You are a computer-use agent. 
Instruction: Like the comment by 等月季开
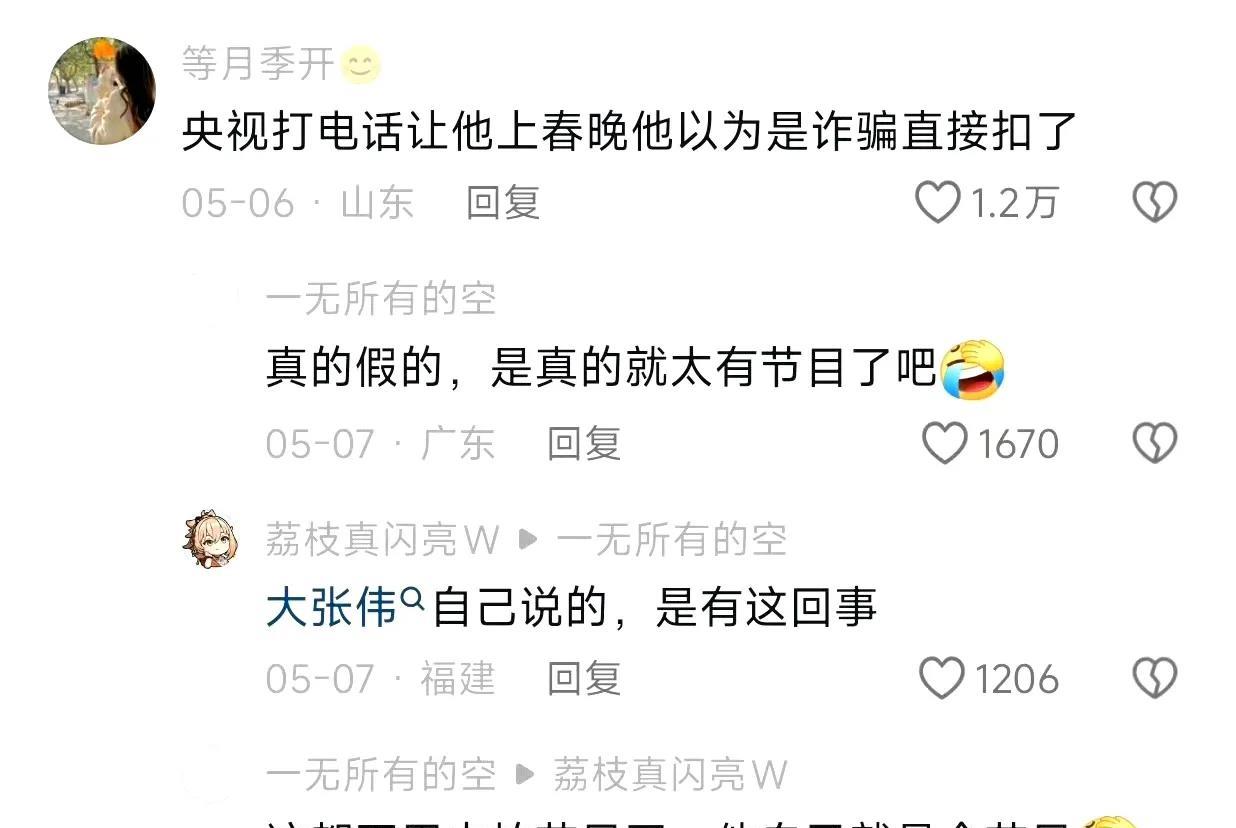pyautogui.click(x=938, y=203)
